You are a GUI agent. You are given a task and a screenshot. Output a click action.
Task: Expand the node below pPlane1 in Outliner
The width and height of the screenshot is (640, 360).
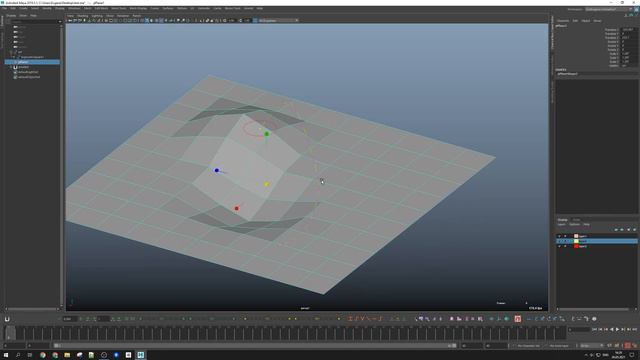tap(11, 67)
